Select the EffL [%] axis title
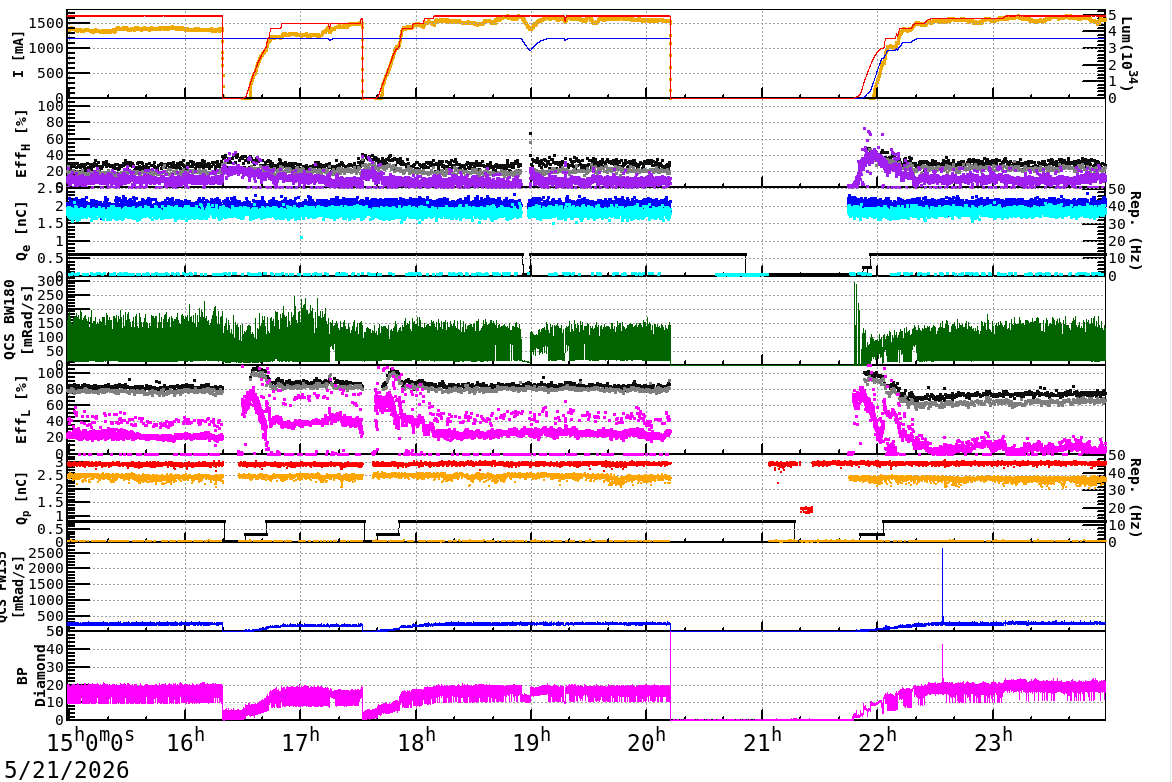Viewport: 1172px width, 782px height. click(22, 410)
